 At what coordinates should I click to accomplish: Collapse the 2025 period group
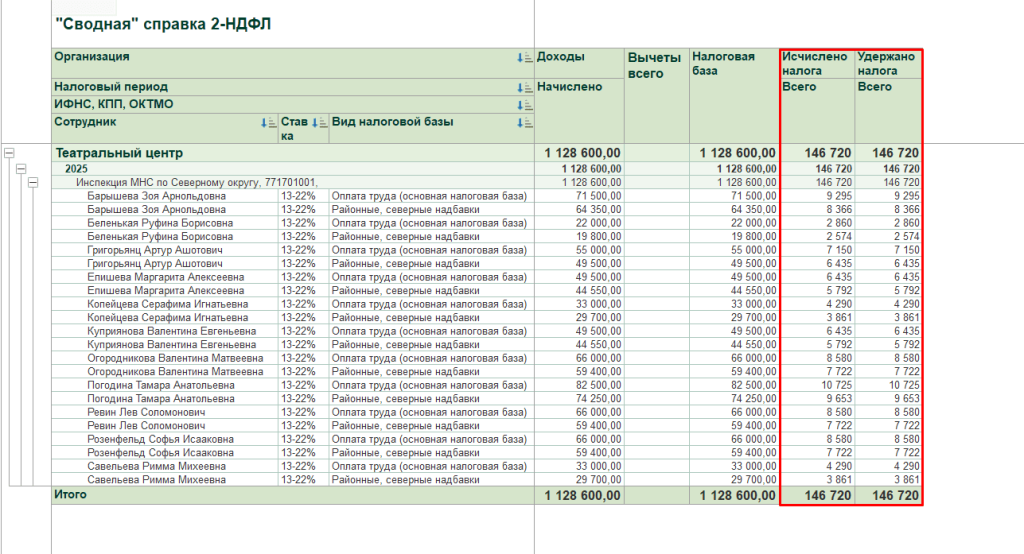click(x=21, y=169)
